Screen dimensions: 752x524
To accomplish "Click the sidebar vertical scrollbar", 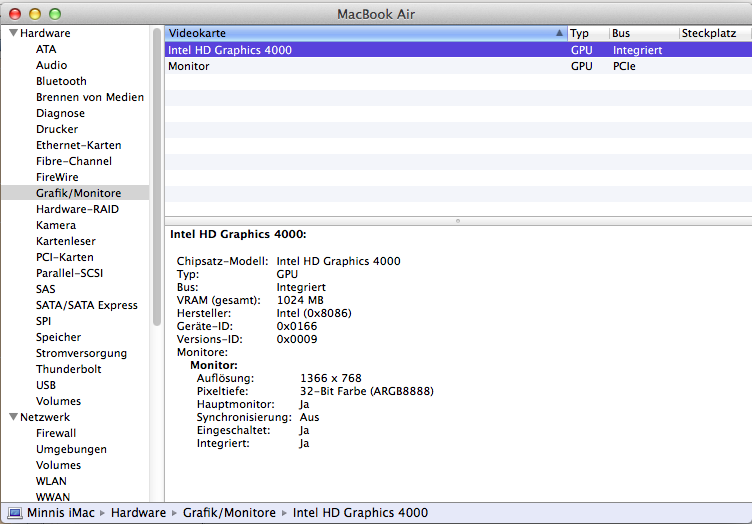I will pyautogui.click(x=157, y=180).
